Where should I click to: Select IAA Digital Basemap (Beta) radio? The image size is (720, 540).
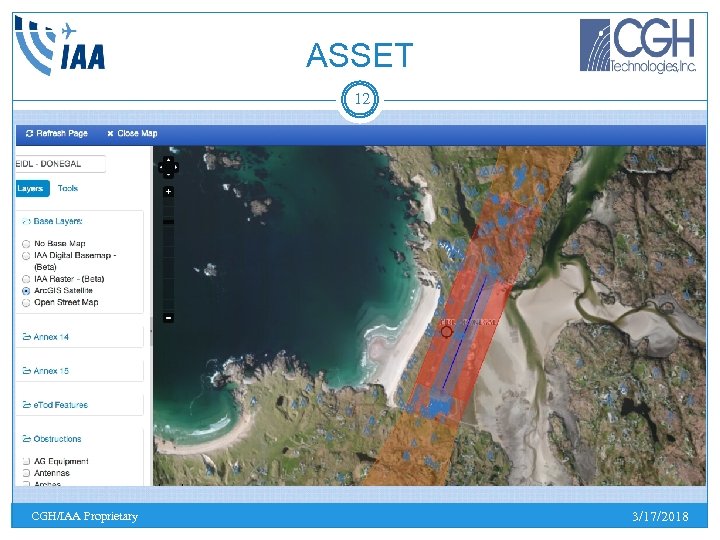coord(26,256)
